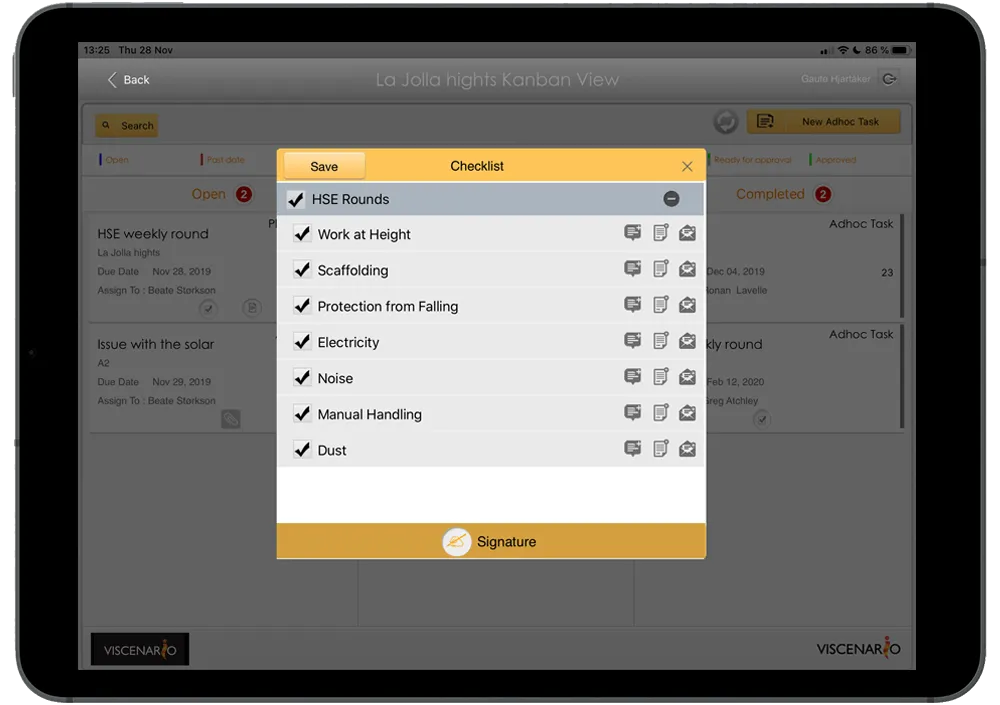
Task: Tap the refresh sync icon
Action: [725, 121]
